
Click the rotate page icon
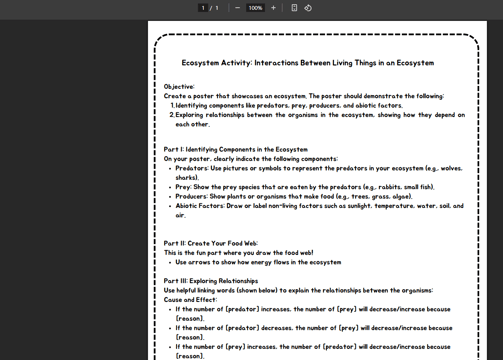(x=308, y=8)
